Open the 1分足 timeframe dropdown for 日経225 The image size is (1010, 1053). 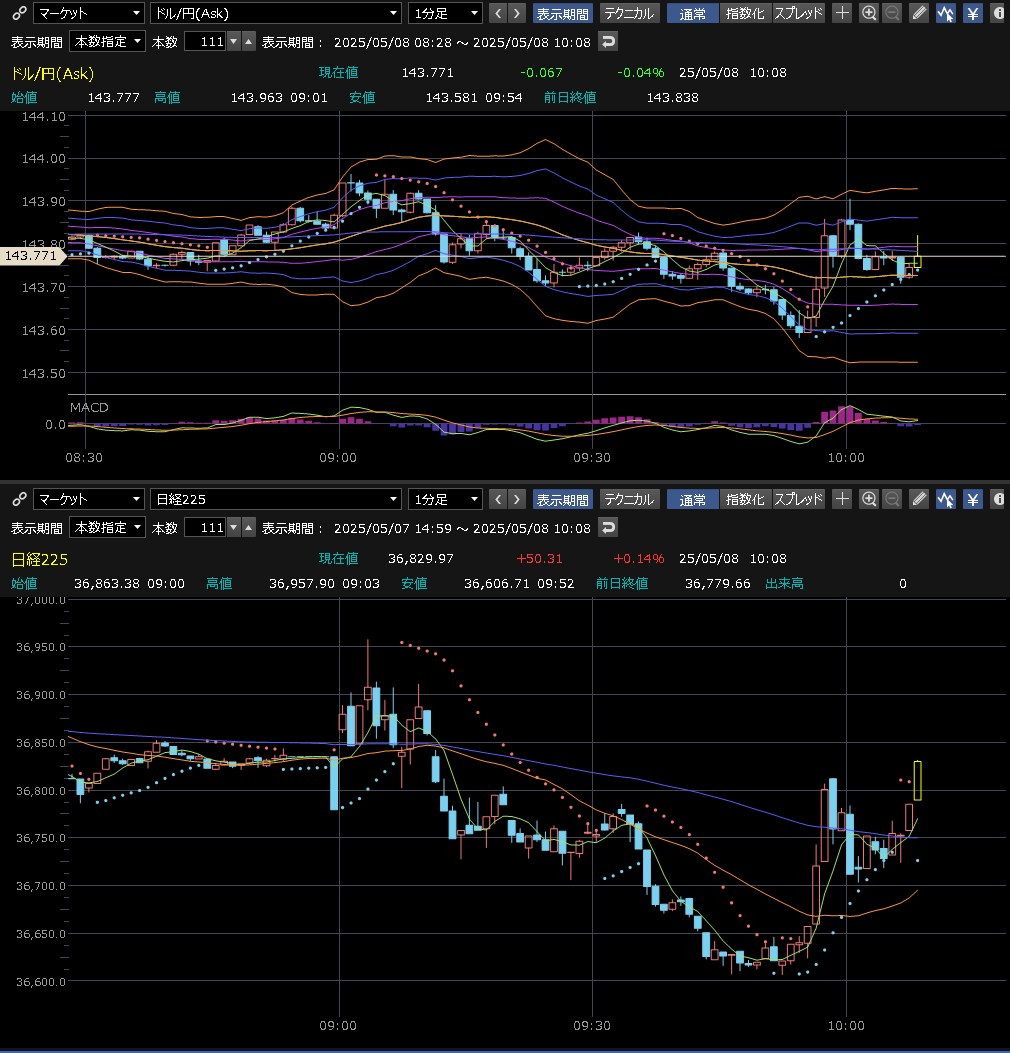tap(445, 499)
